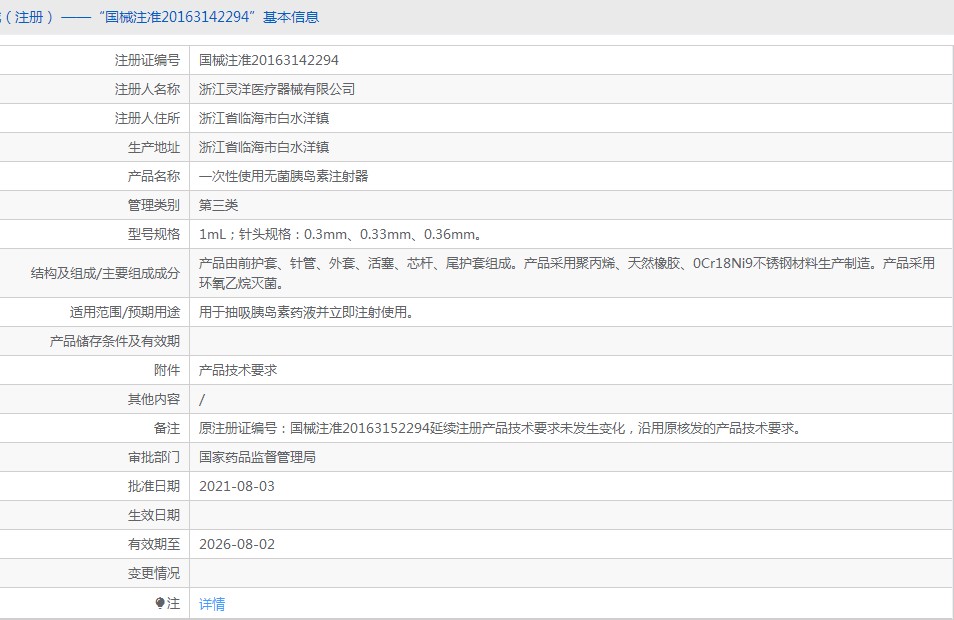
Task: Select the address value in 生产地址 row
Action: coord(264,147)
